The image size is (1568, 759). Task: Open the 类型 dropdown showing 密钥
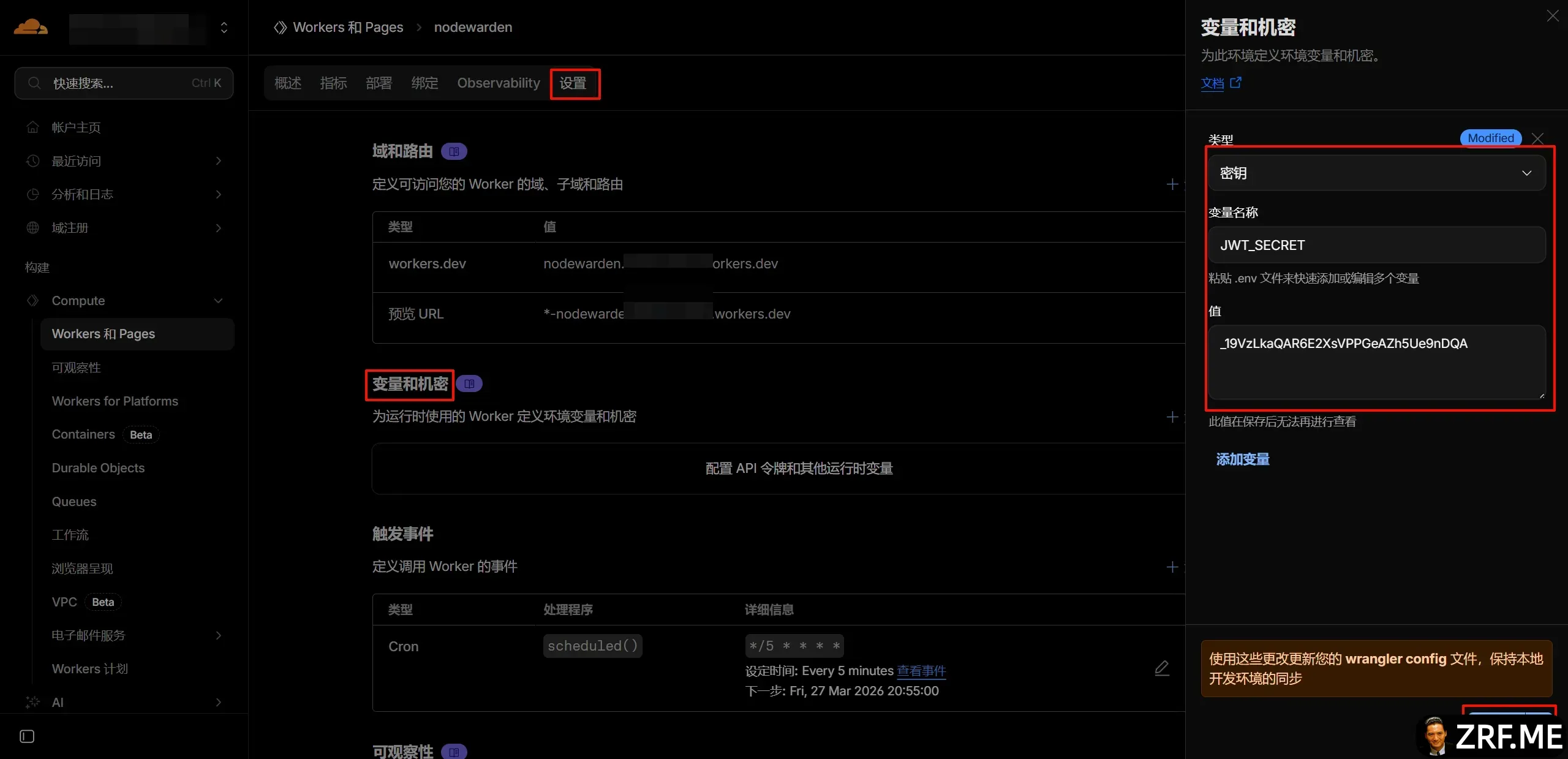click(x=1376, y=173)
